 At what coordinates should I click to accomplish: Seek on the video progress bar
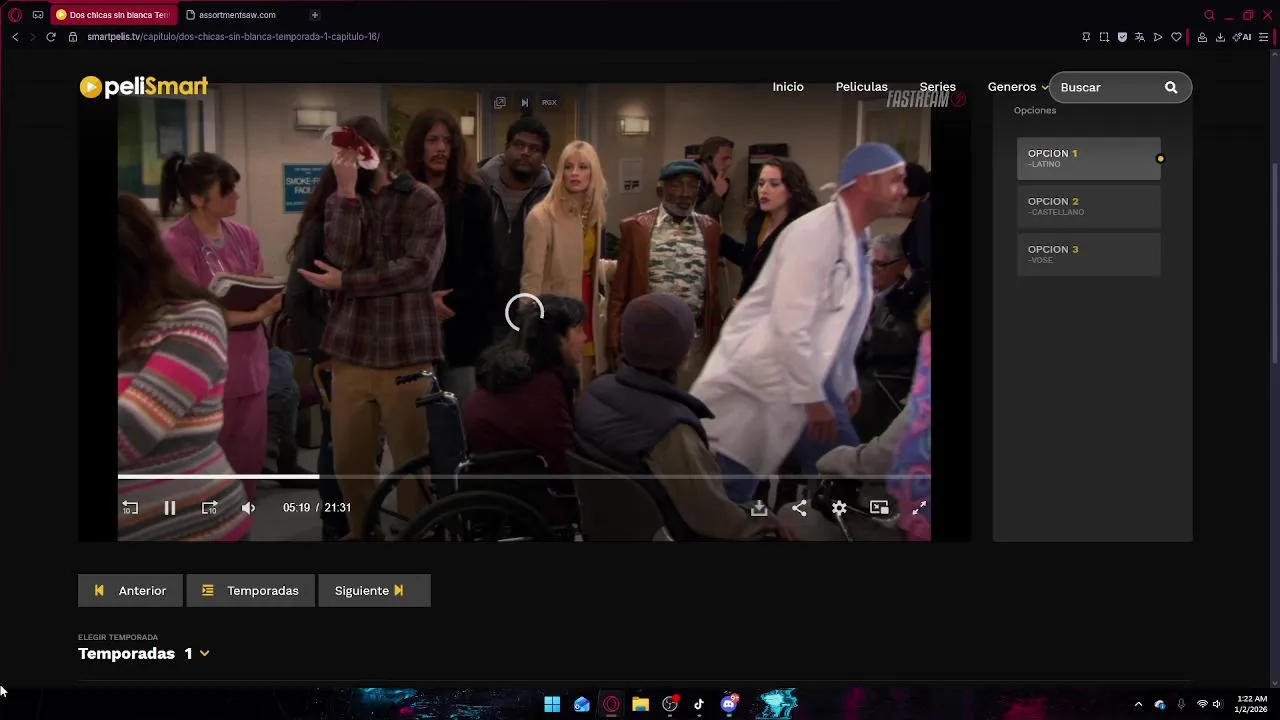click(x=524, y=476)
